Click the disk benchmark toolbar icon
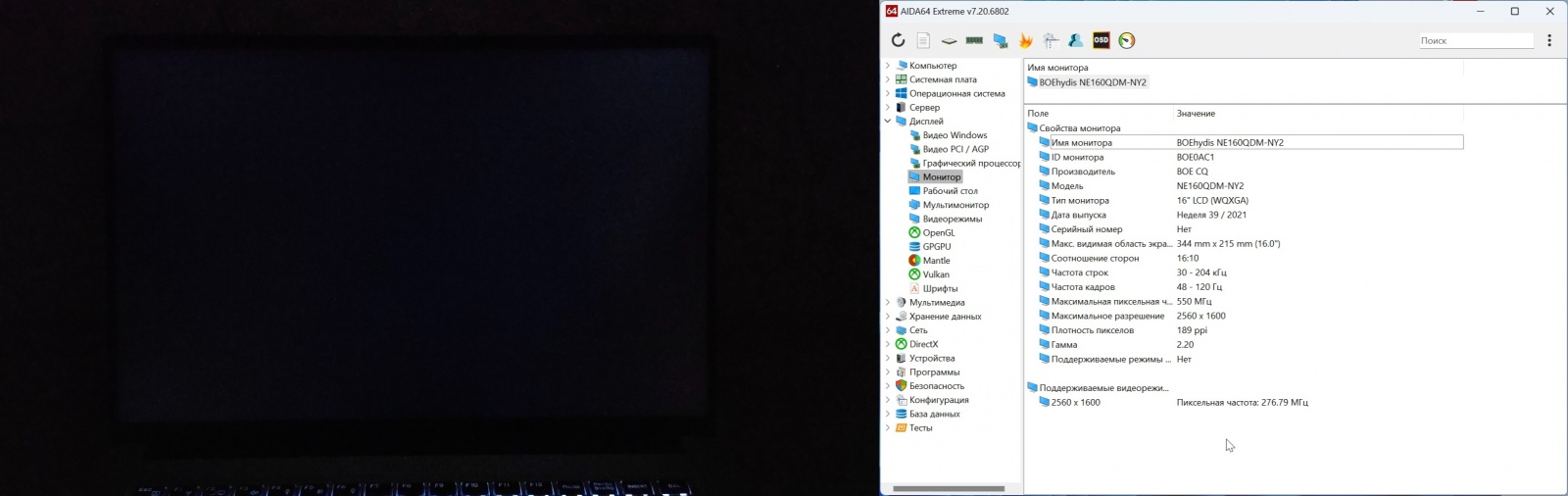Viewport: 1568px width, 496px height. 949,40
